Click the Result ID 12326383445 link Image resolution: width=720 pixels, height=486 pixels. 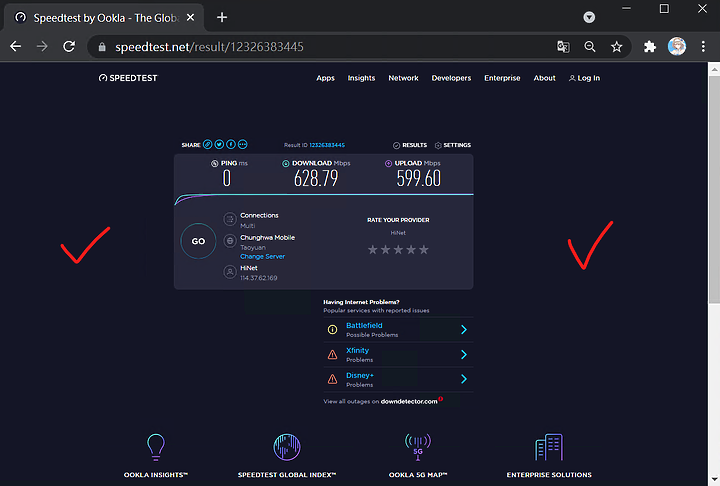pos(327,145)
